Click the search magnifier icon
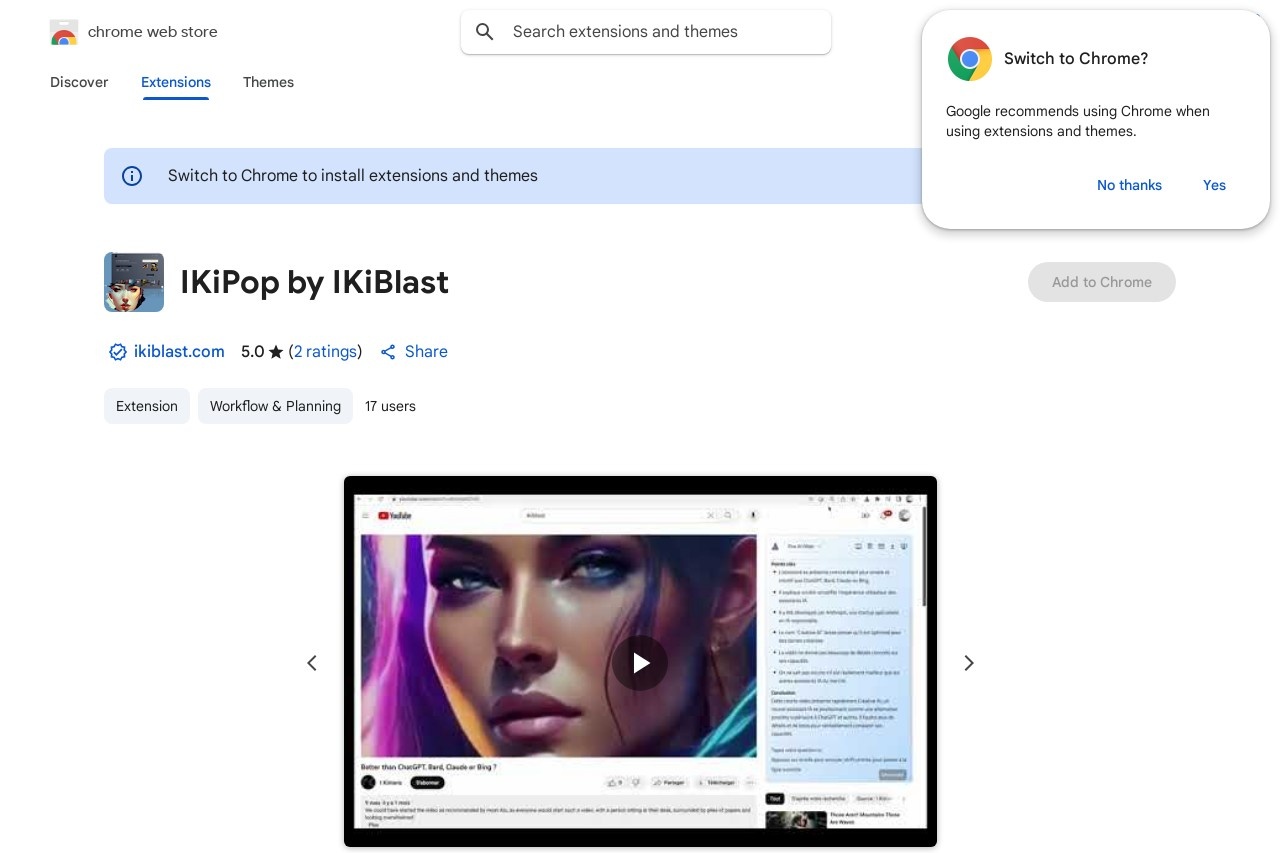1280x853 pixels. click(x=485, y=32)
